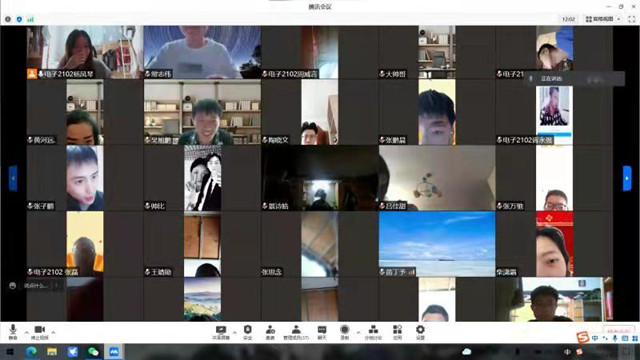This screenshot has height=360, width=640.
Task: Expand the video options arrow
Action: tap(53, 333)
